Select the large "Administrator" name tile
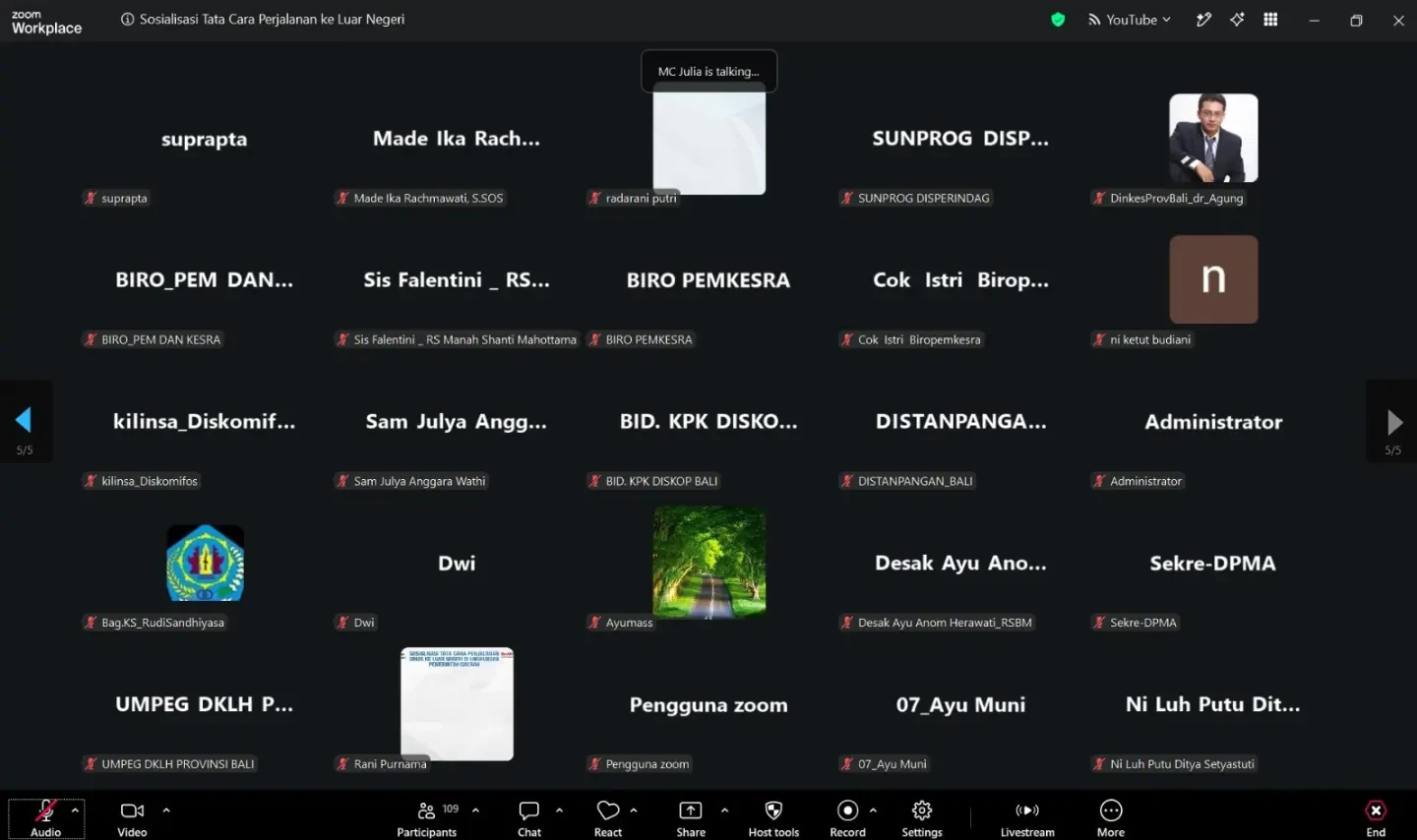Viewport: 1417px width, 840px height. pyautogui.click(x=1213, y=422)
